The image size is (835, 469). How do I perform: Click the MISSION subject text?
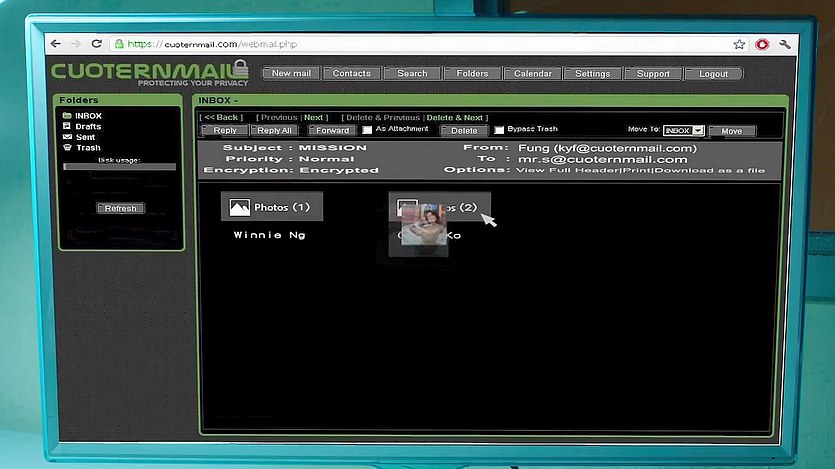tap(333, 147)
